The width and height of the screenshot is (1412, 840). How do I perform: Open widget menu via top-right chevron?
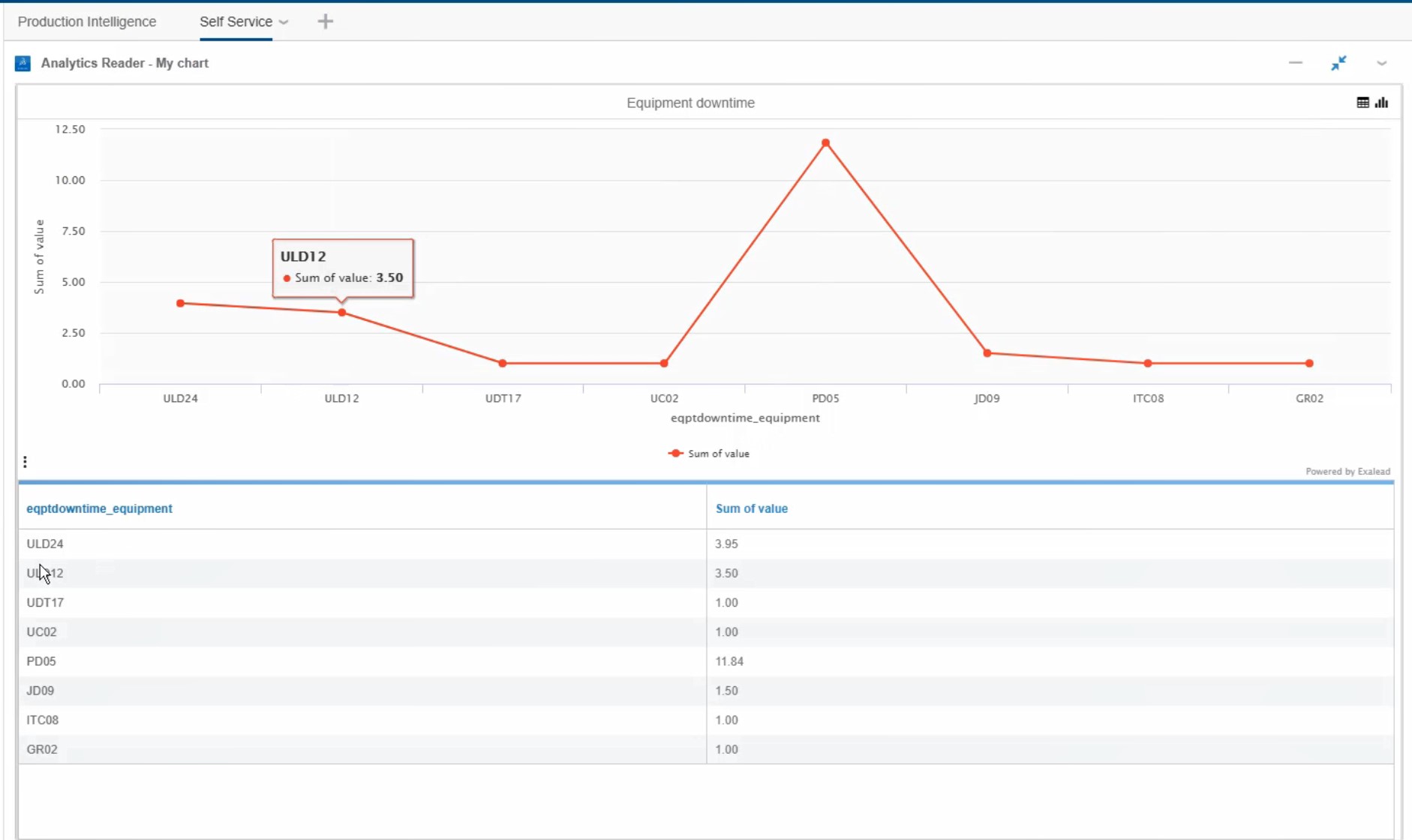(x=1382, y=63)
